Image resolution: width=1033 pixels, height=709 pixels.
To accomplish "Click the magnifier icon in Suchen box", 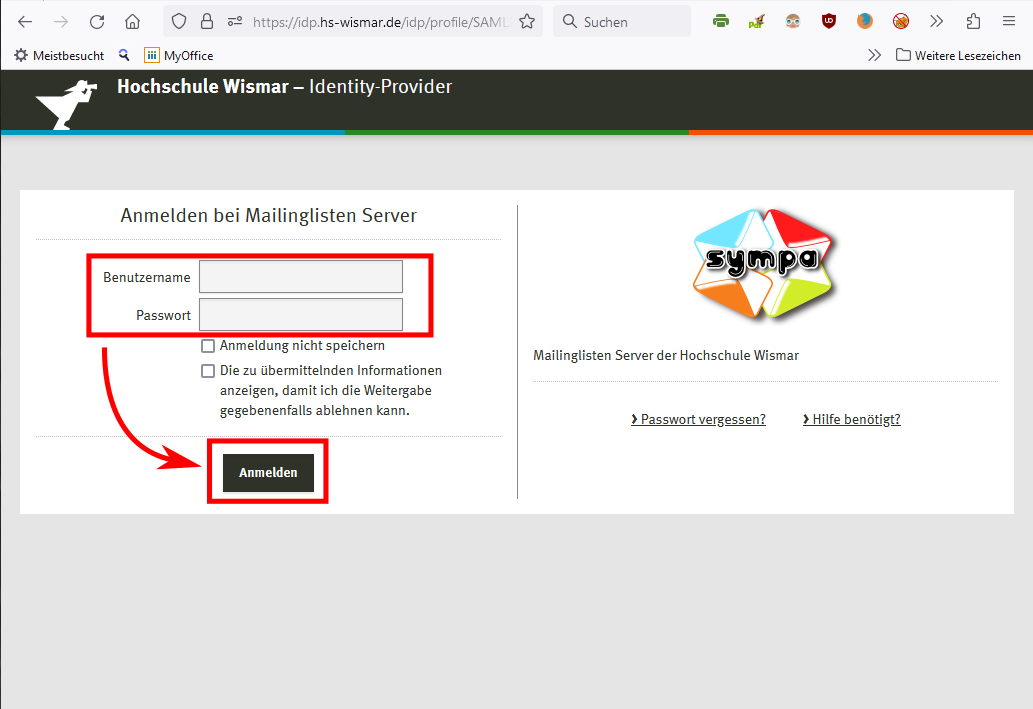I will pos(569,22).
